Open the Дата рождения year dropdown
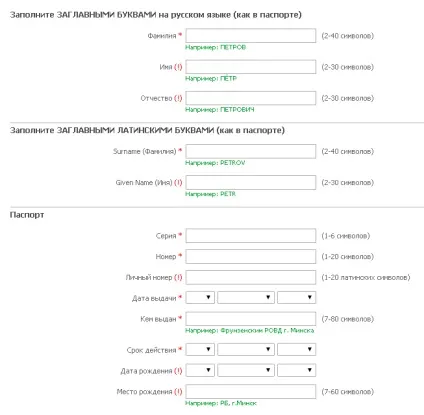 coord(296,370)
